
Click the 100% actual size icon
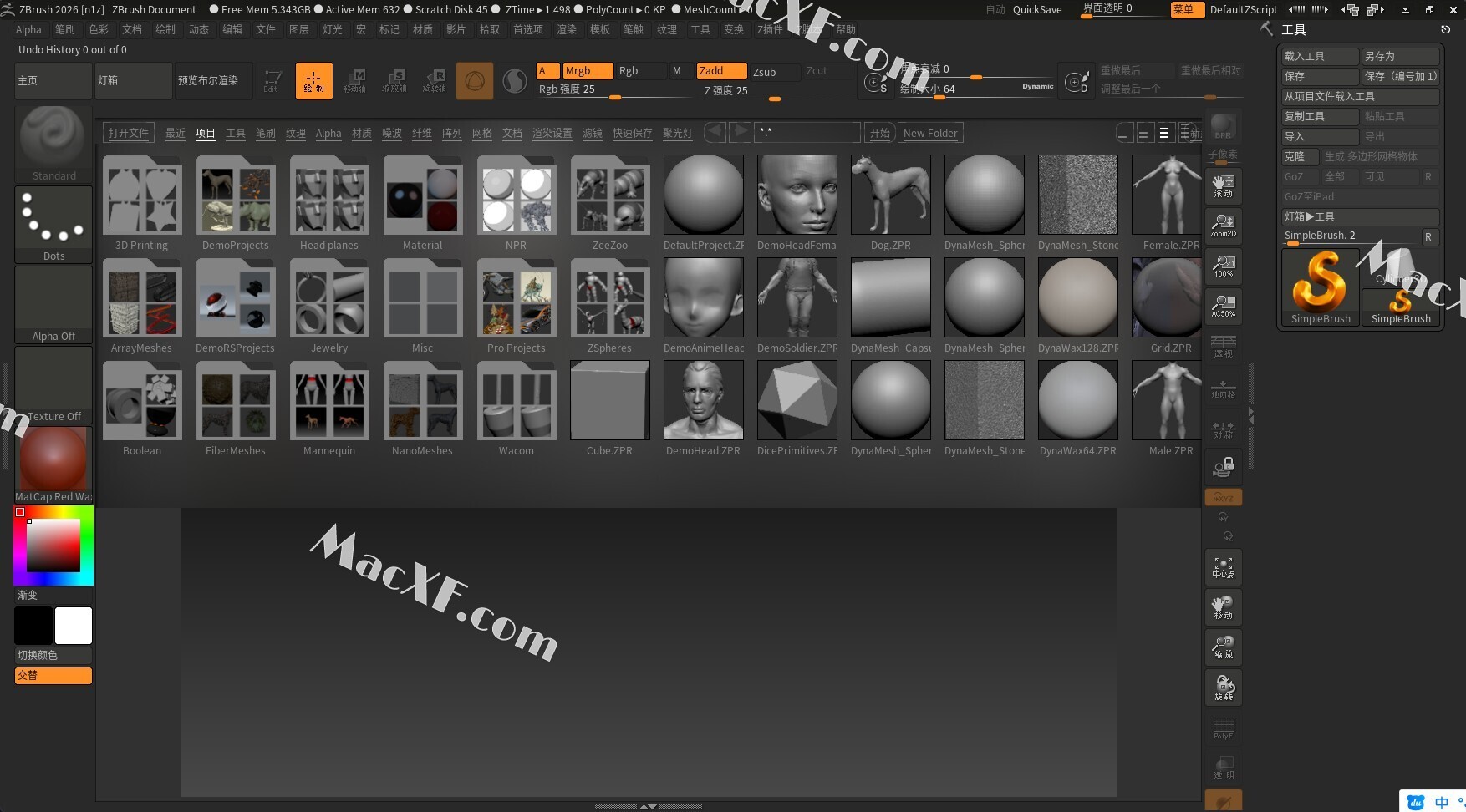point(1223,266)
